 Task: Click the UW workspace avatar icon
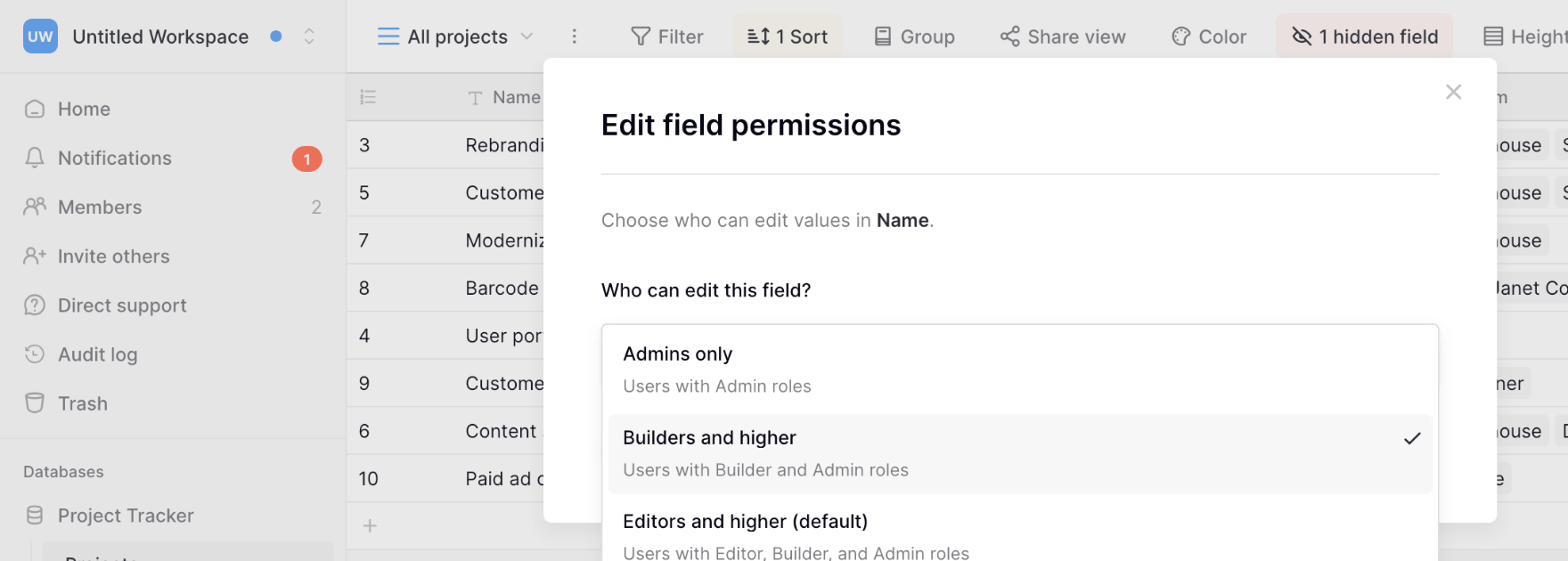[40, 37]
